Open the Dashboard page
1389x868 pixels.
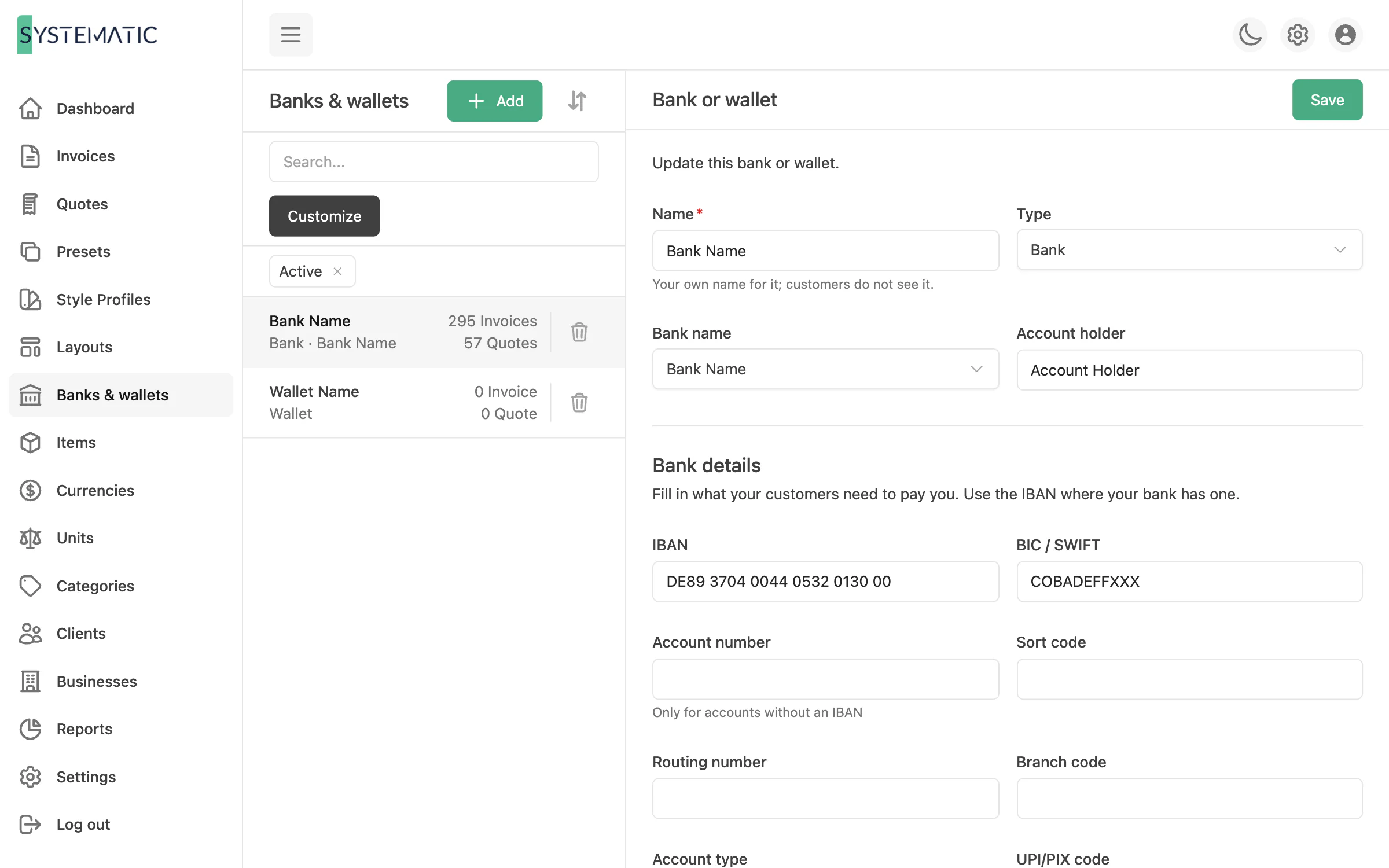click(120, 109)
